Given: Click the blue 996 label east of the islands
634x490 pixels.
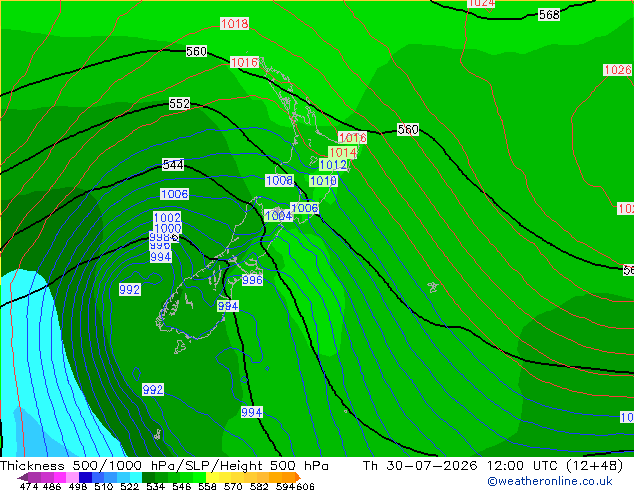Looking at the screenshot, I should [x=252, y=280].
